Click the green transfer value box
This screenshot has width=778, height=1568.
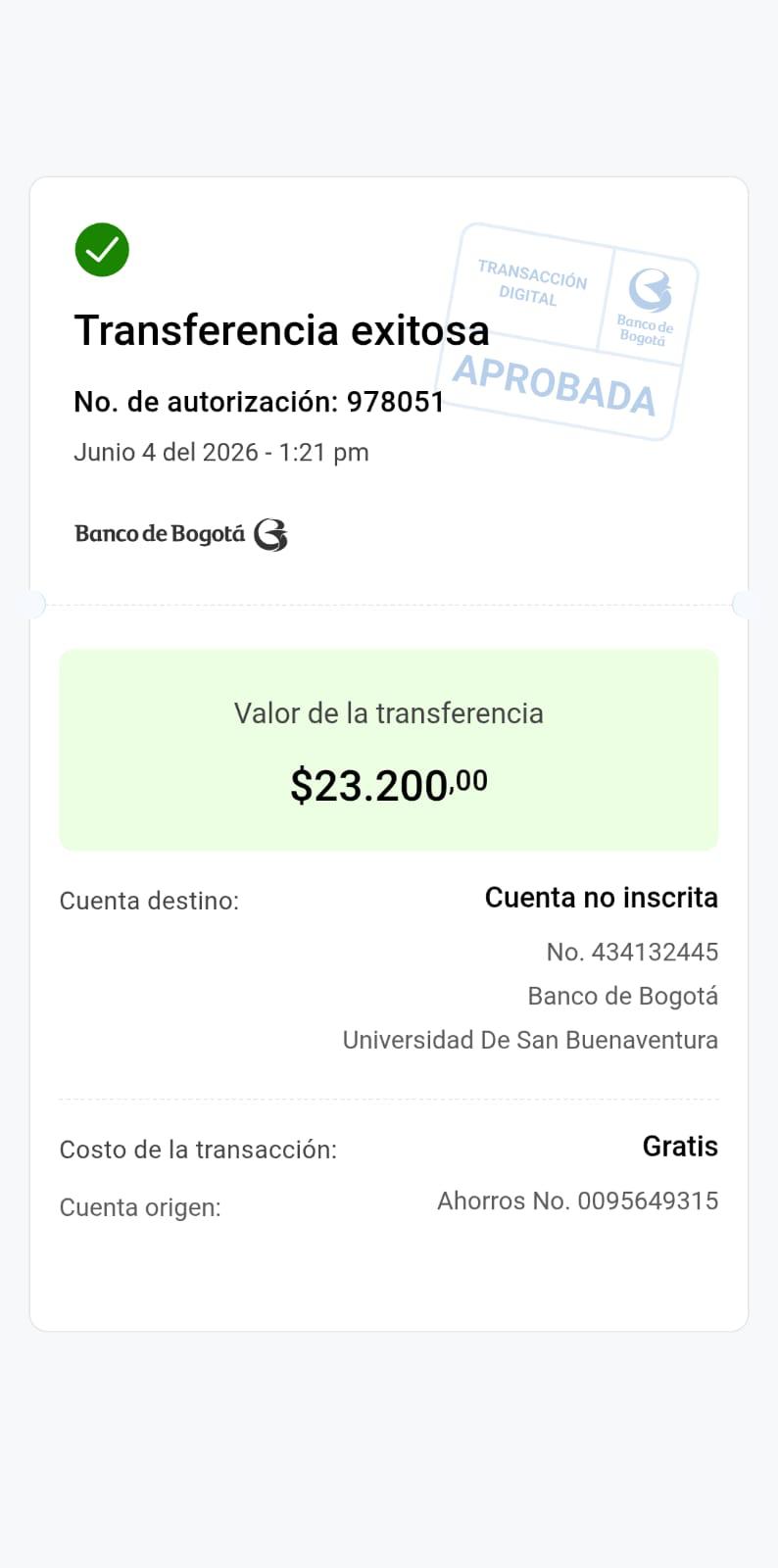[389, 750]
